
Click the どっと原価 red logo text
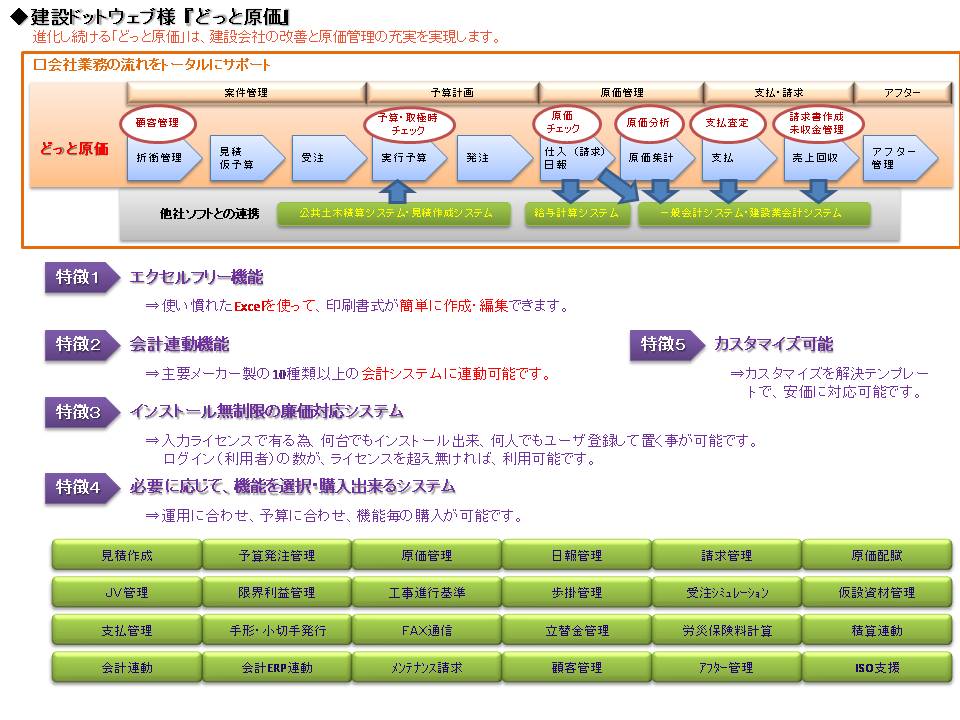click(x=75, y=149)
